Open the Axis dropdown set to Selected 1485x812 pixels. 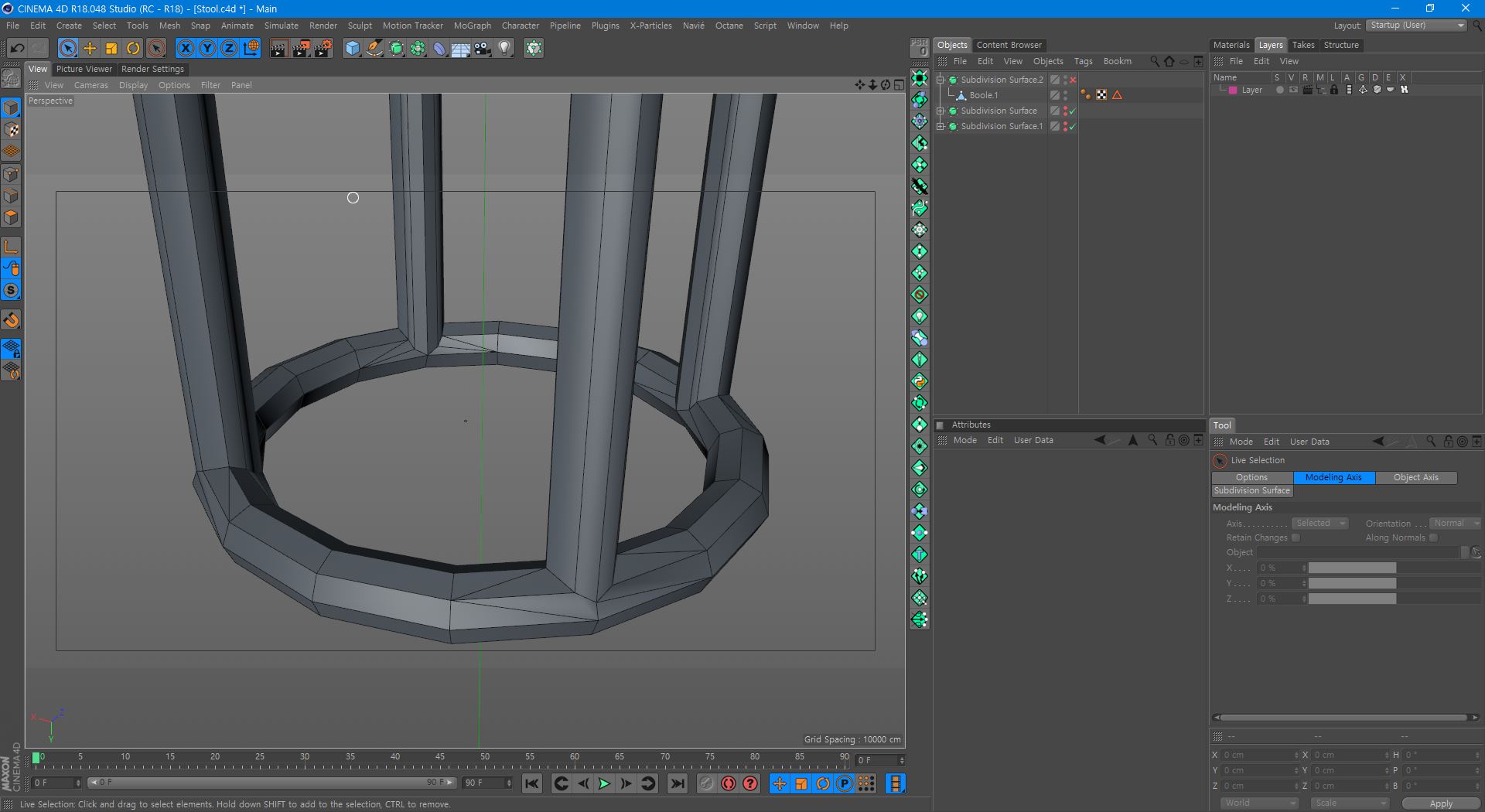[1319, 524]
